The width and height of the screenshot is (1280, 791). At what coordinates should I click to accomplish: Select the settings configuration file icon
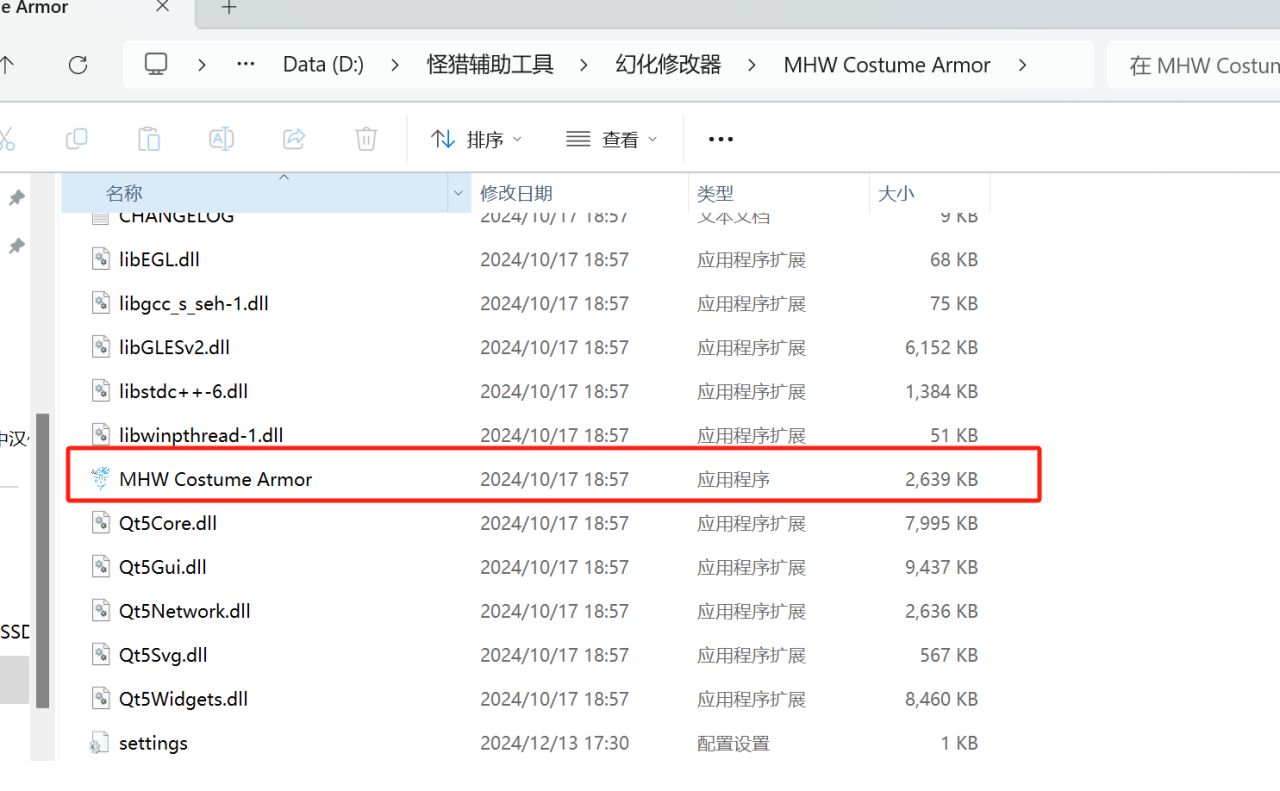point(98,743)
